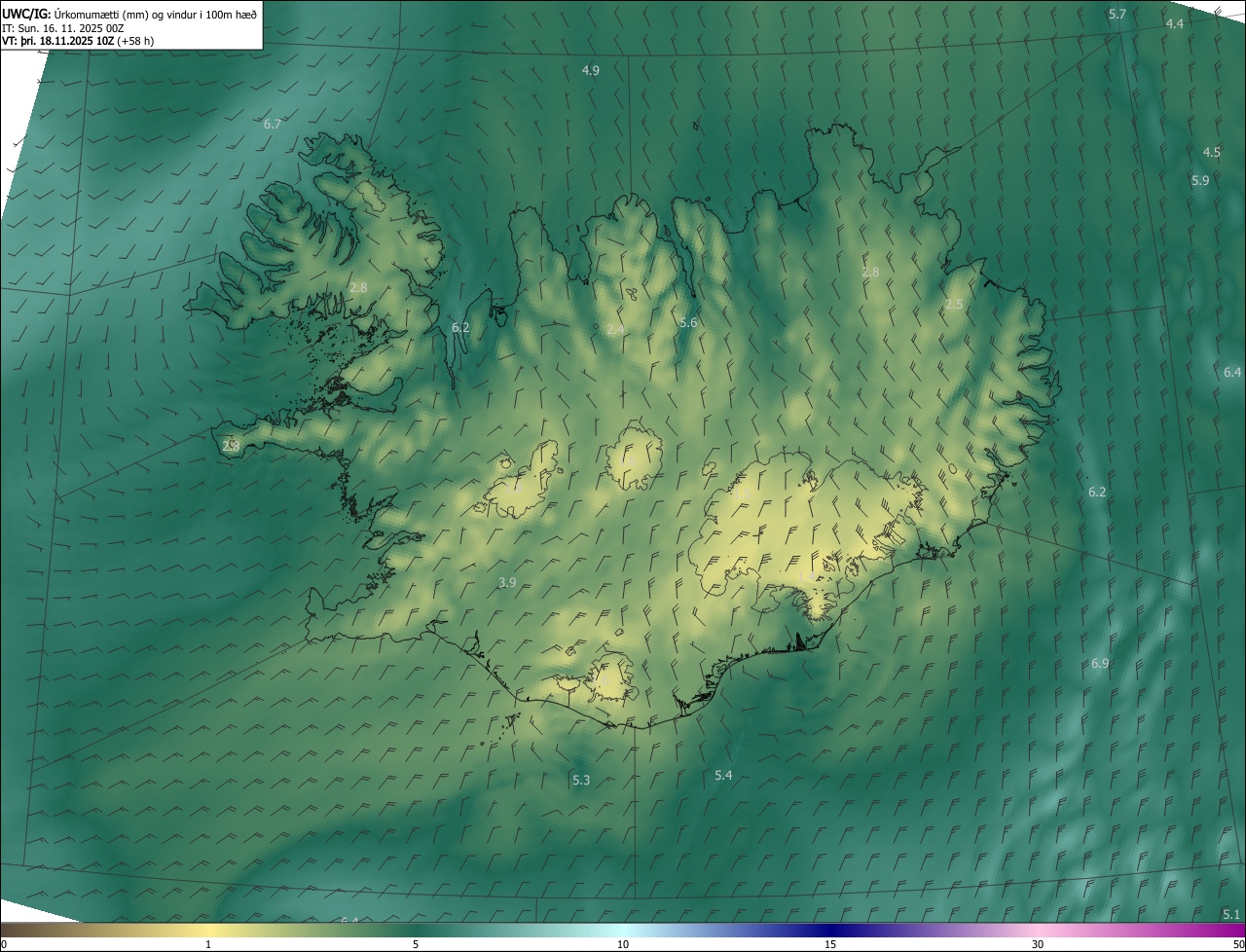Click the 5.3 value south of coast
Screen dimensions: 1246x952
pyautogui.click(x=581, y=781)
